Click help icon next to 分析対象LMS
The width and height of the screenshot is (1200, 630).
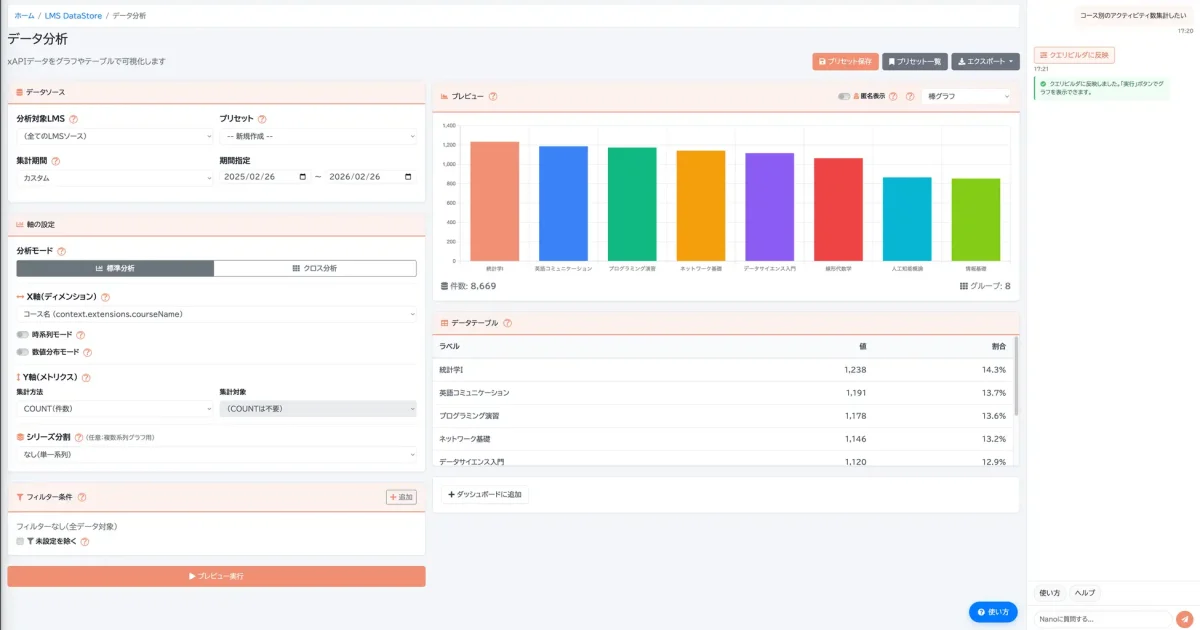click(x=73, y=119)
